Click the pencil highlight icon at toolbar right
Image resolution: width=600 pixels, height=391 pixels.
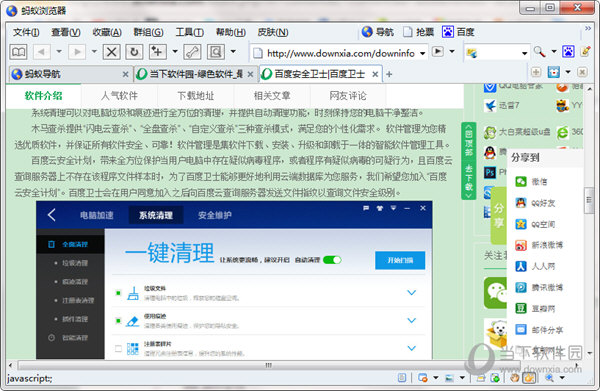pyautogui.click(x=585, y=51)
